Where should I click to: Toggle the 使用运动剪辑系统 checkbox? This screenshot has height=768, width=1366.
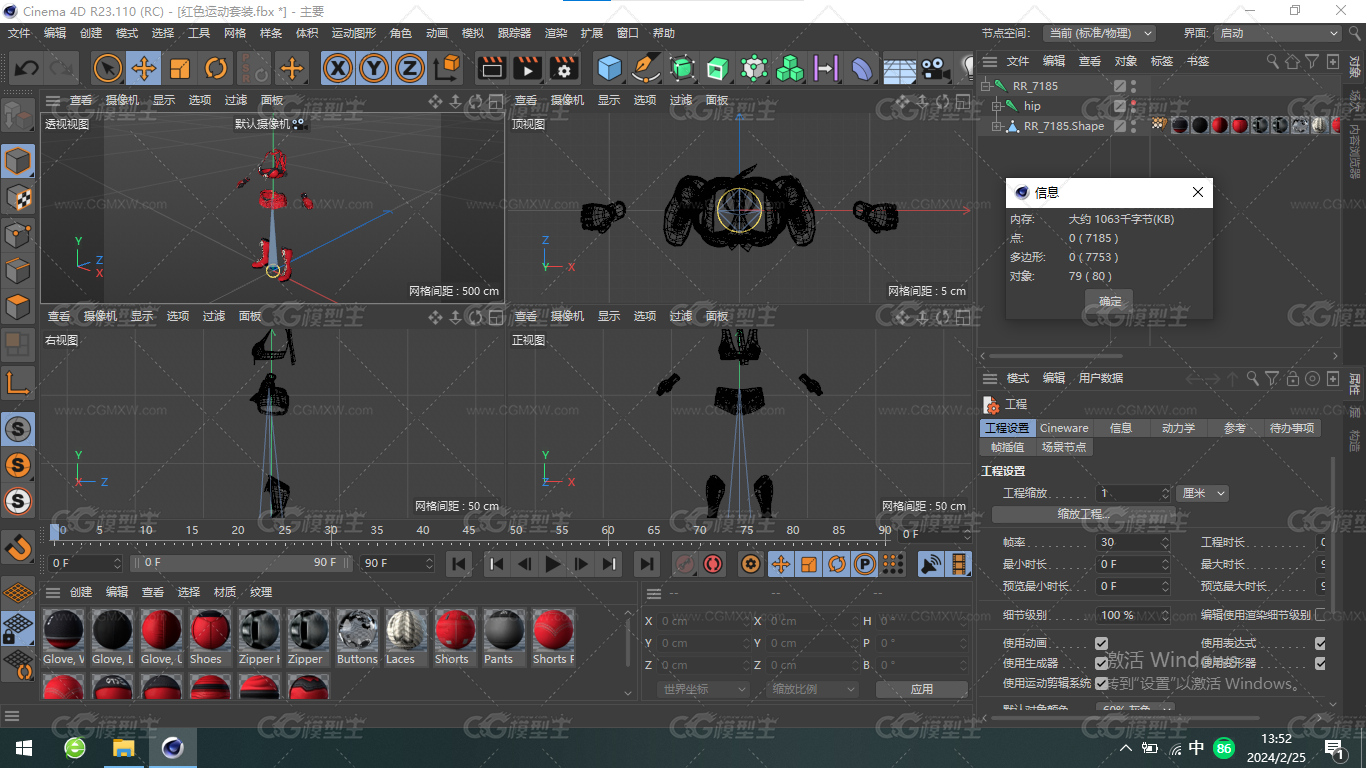coord(1101,683)
